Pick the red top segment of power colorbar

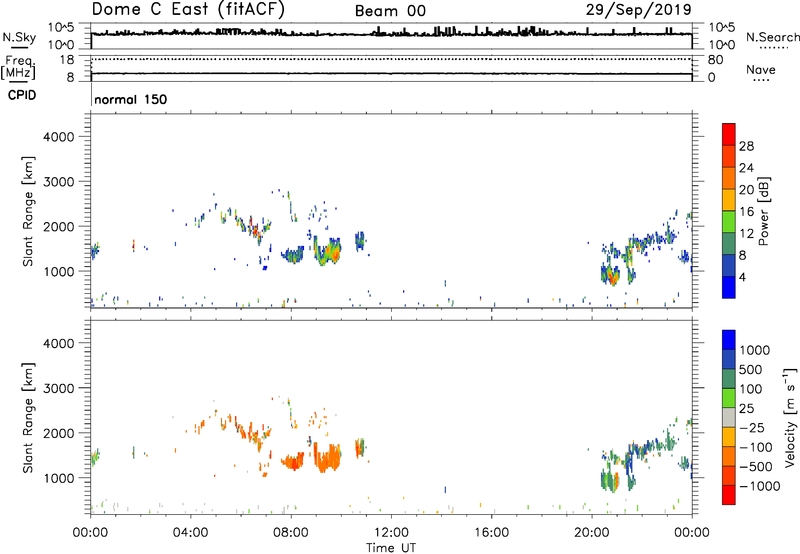(x=729, y=135)
